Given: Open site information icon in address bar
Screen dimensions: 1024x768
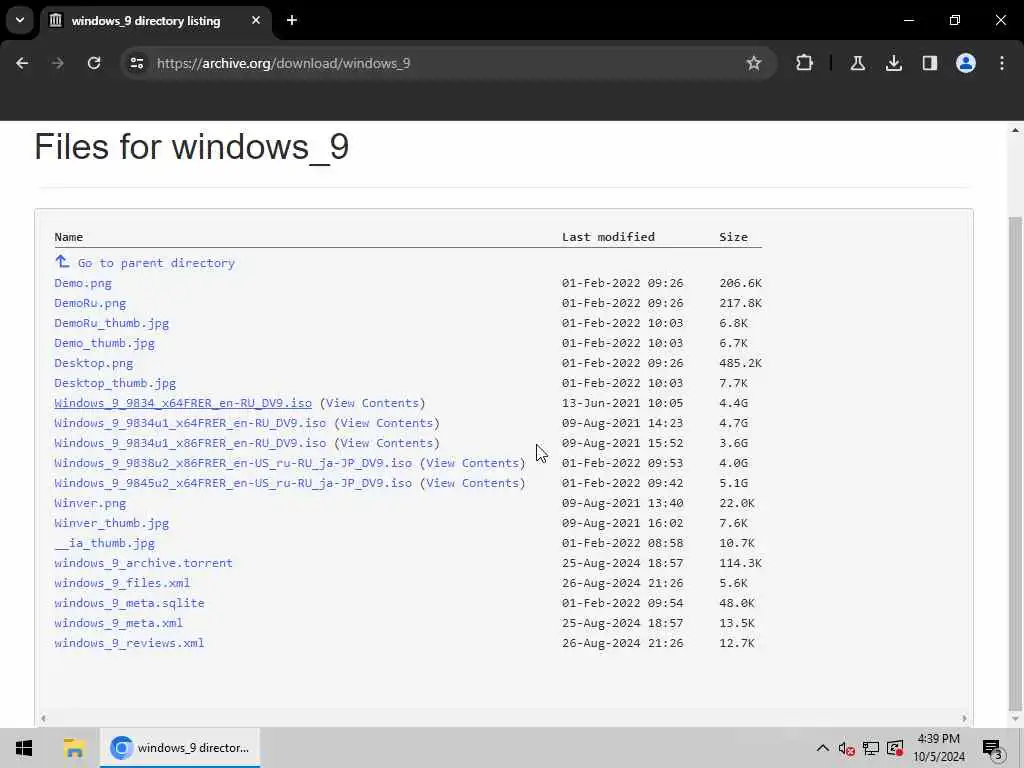Looking at the screenshot, I should click(x=137, y=63).
